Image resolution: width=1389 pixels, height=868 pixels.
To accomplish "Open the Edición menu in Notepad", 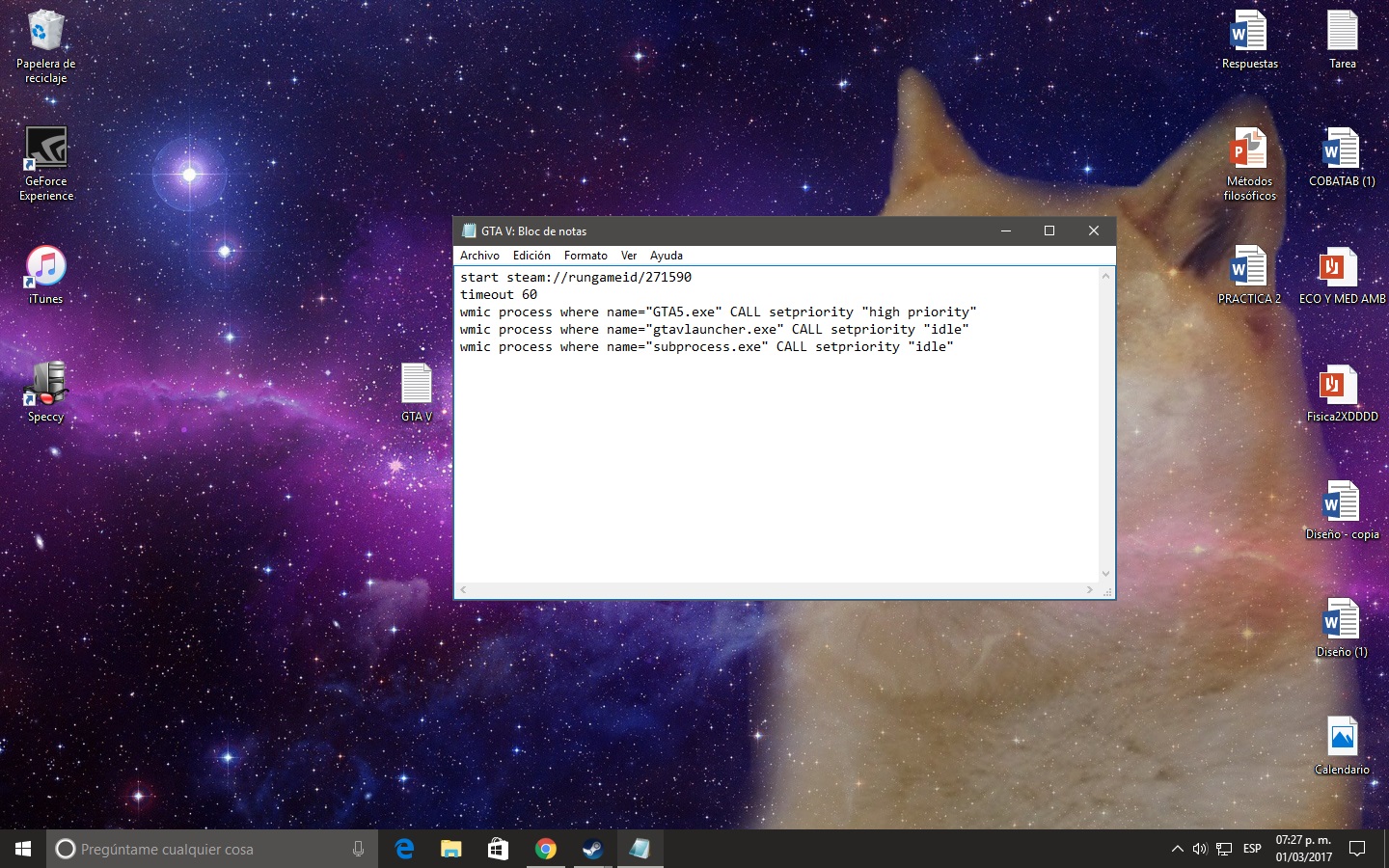I will (x=531, y=256).
